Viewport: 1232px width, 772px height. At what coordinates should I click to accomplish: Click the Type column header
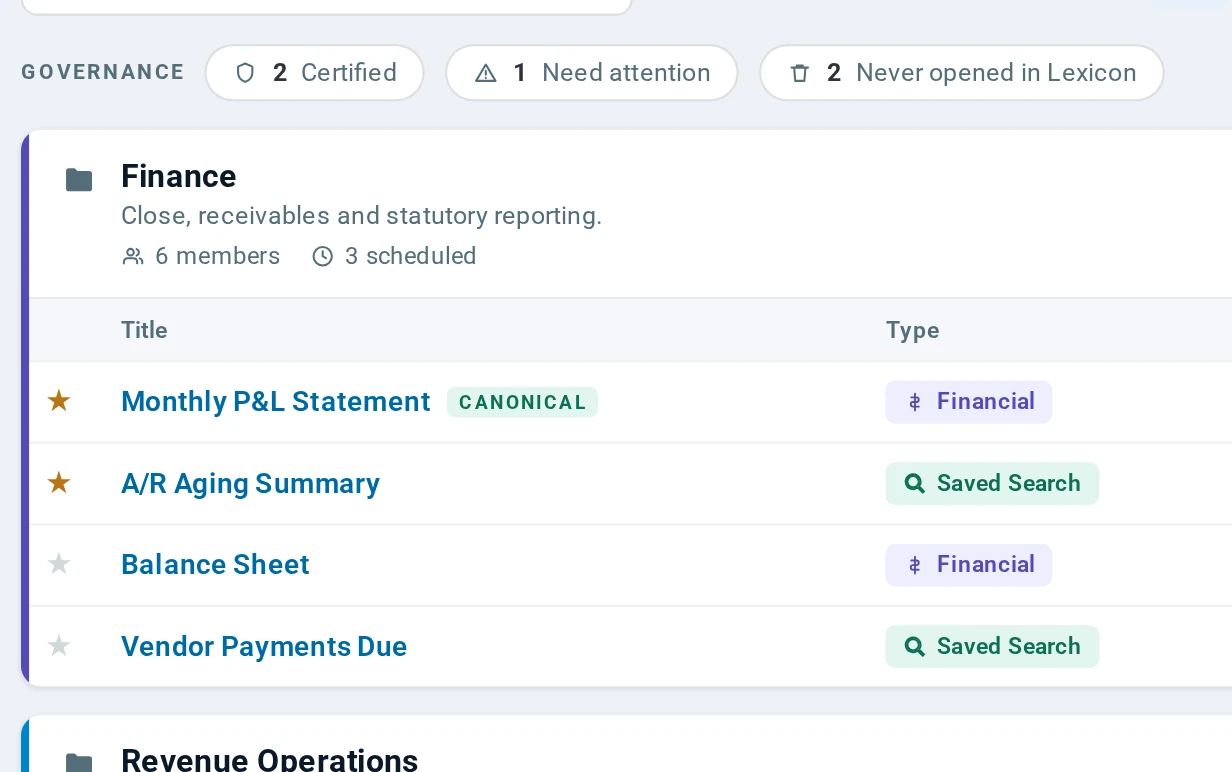[912, 331]
